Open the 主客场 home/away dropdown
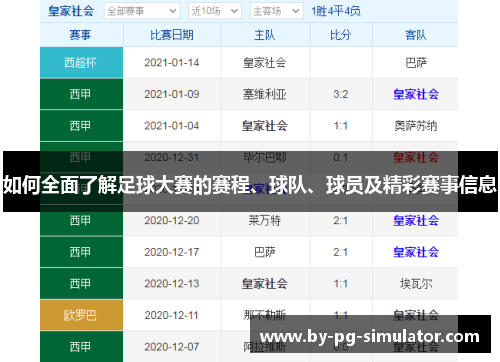500x362 pixels. tap(276, 11)
